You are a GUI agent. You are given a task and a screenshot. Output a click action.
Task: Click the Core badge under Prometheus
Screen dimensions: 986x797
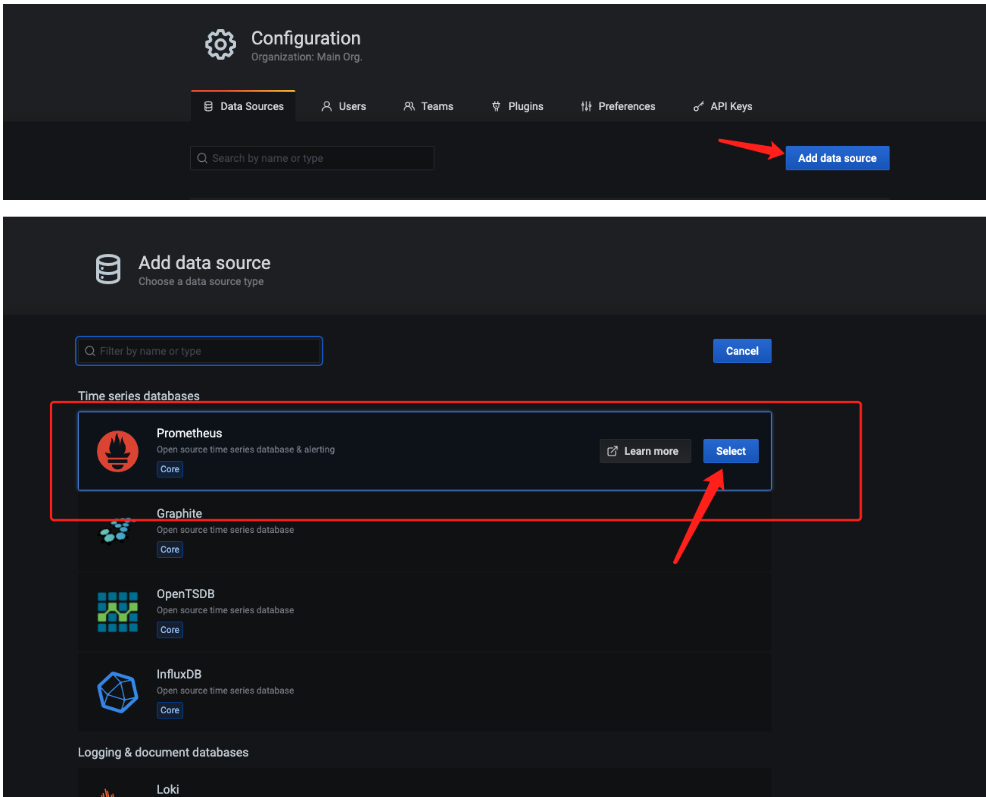click(169, 469)
